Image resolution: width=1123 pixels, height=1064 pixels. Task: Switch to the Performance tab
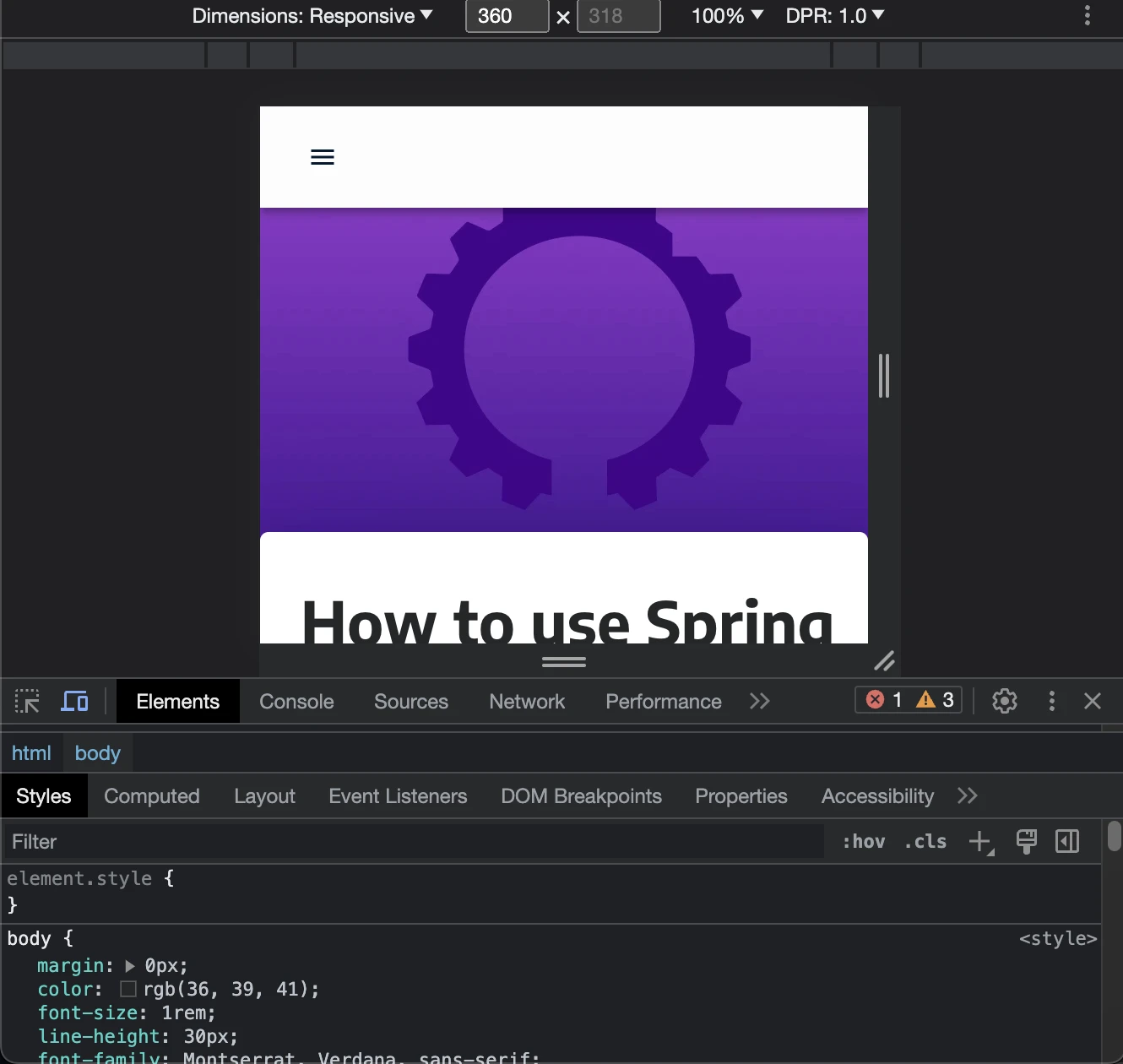pos(664,701)
